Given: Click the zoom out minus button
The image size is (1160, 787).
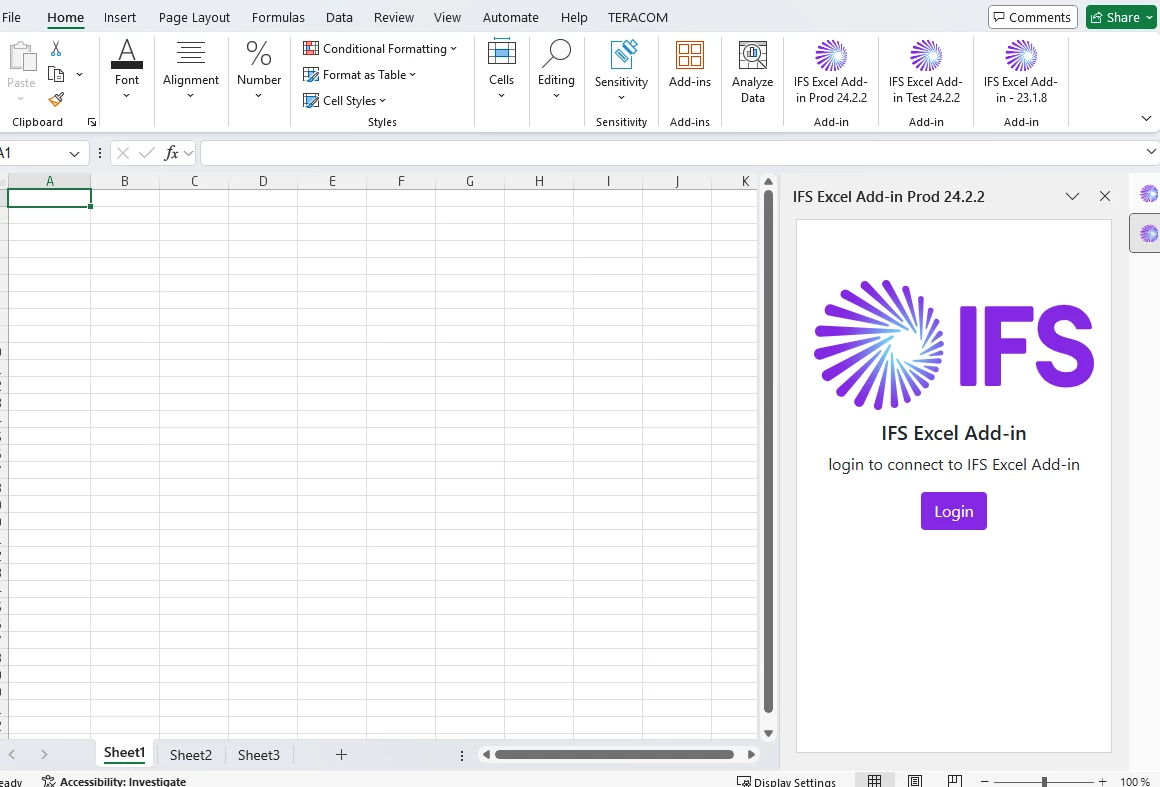Looking at the screenshot, I should click(985, 781).
